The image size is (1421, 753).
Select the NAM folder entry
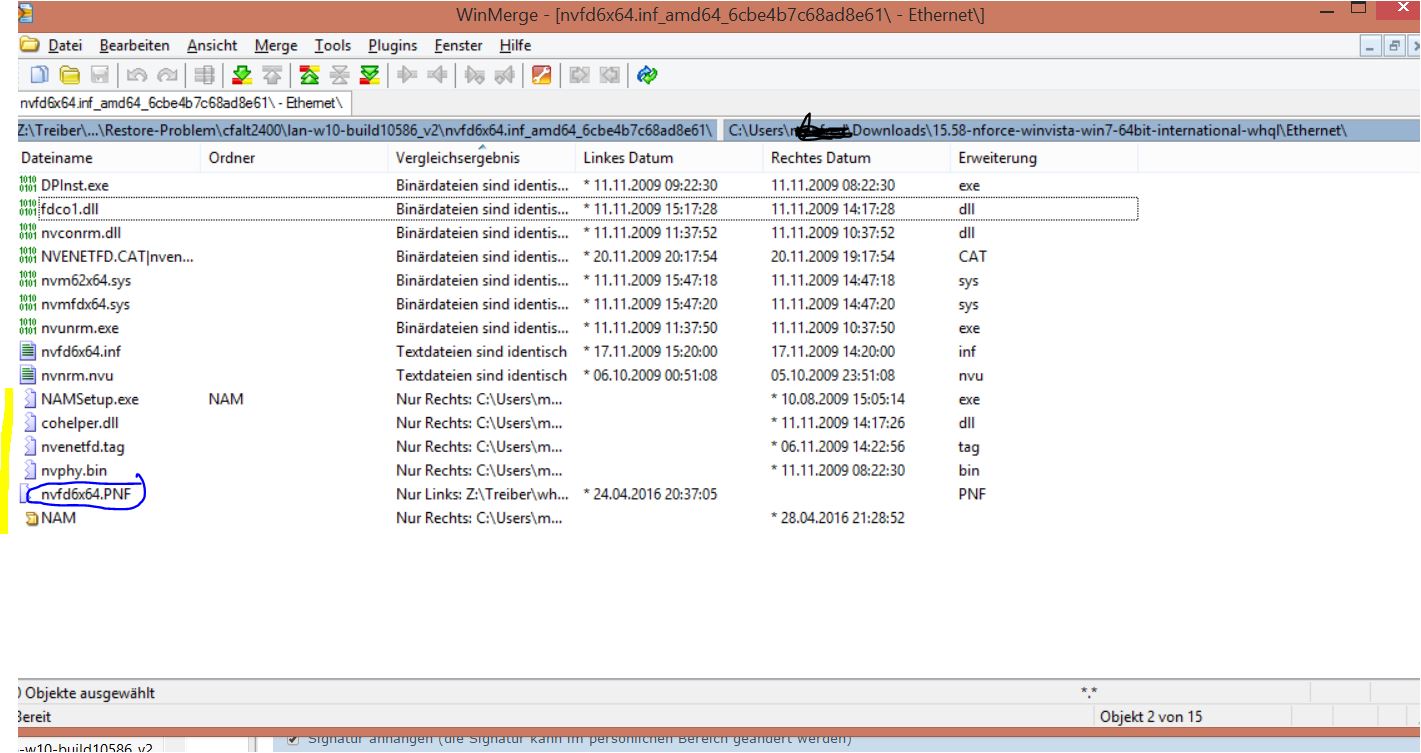pyautogui.click(x=58, y=518)
